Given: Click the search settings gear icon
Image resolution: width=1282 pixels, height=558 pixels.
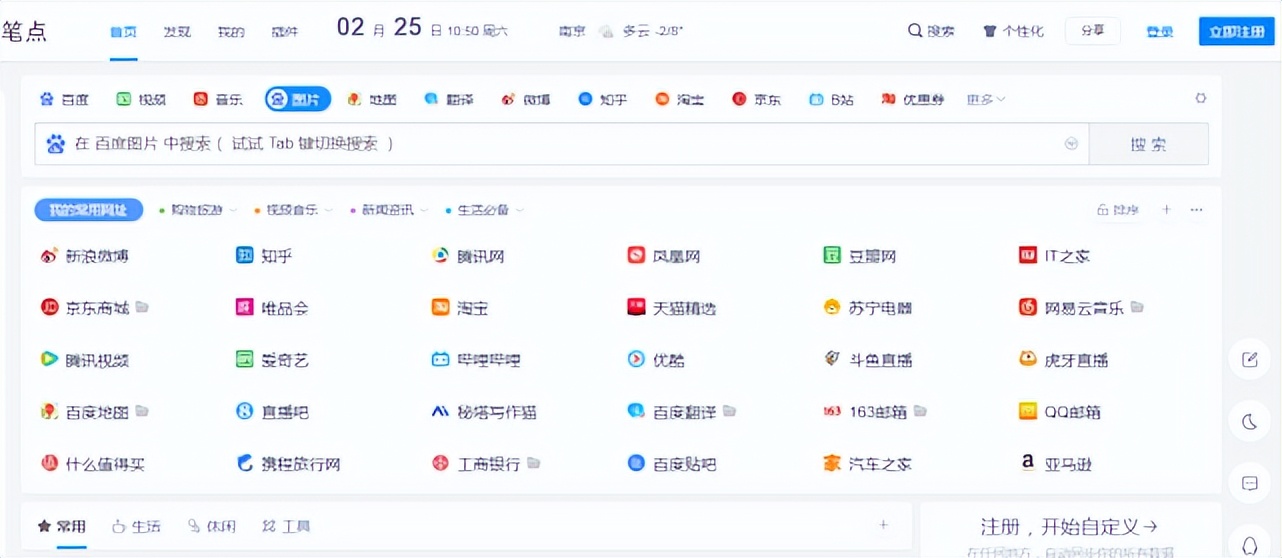Looking at the screenshot, I should [x=1201, y=99].
